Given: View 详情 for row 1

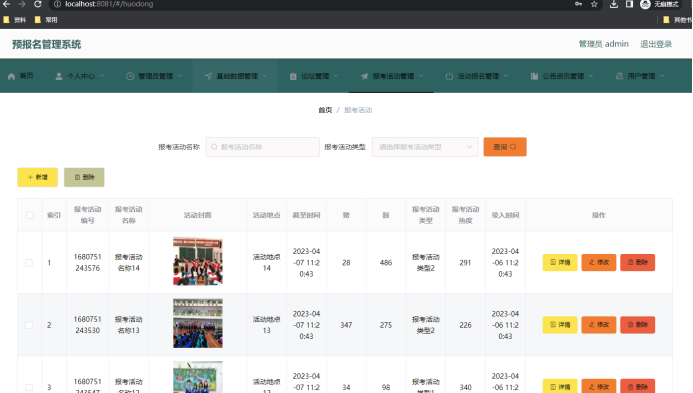Looking at the screenshot, I should click(x=560, y=263).
